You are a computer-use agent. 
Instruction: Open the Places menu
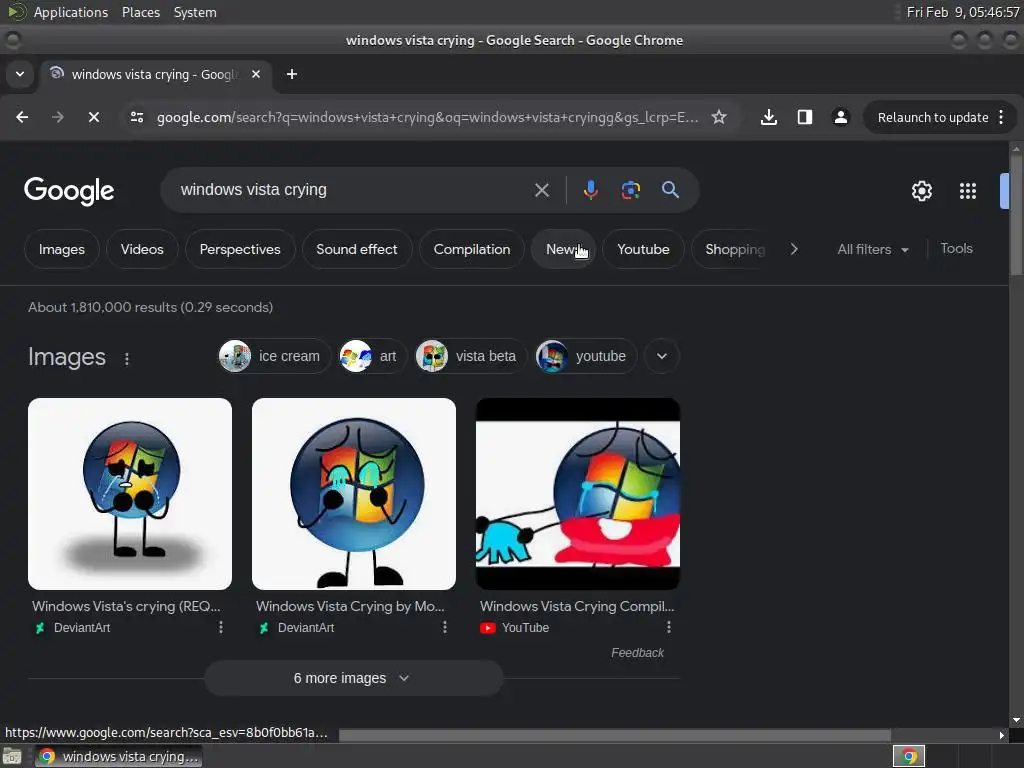click(140, 12)
